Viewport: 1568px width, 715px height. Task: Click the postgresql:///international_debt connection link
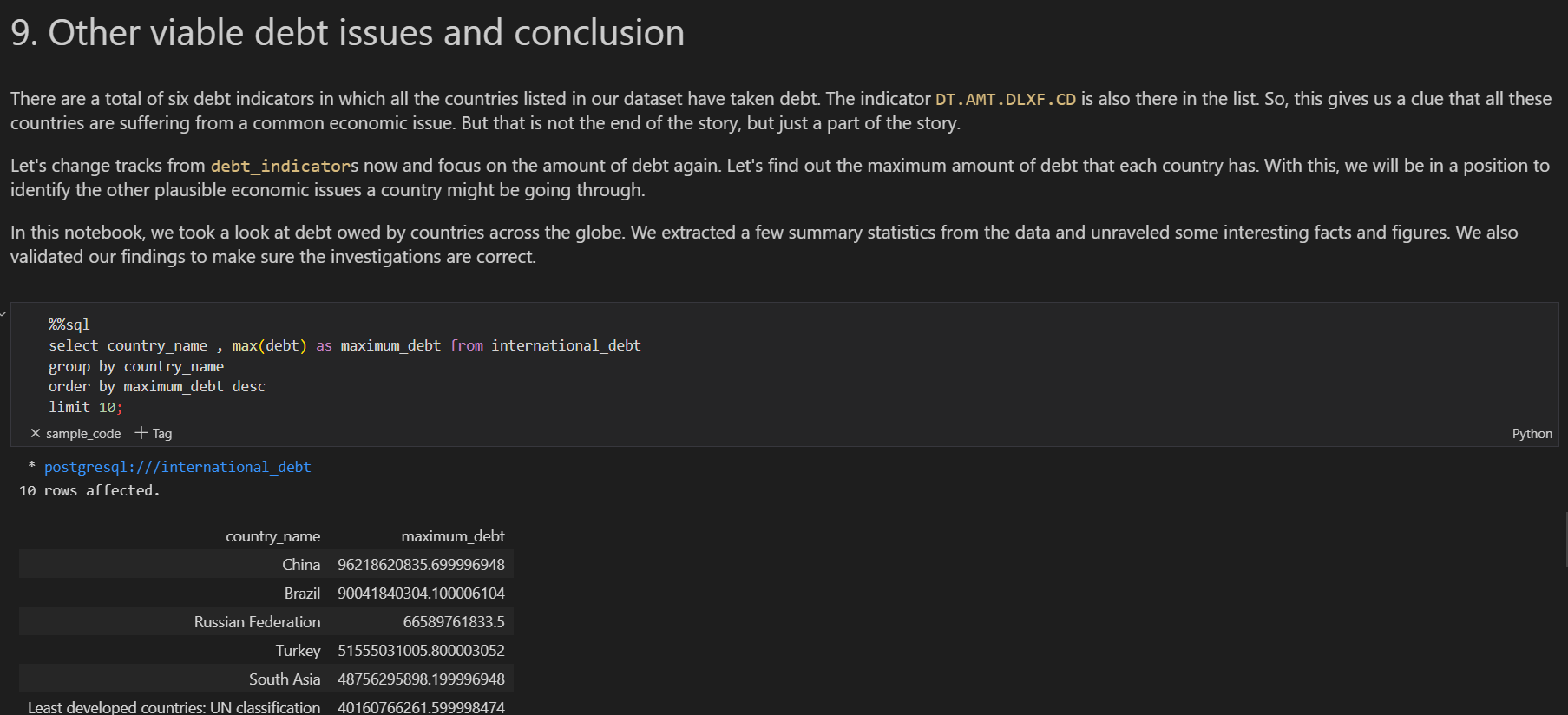click(x=177, y=466)
